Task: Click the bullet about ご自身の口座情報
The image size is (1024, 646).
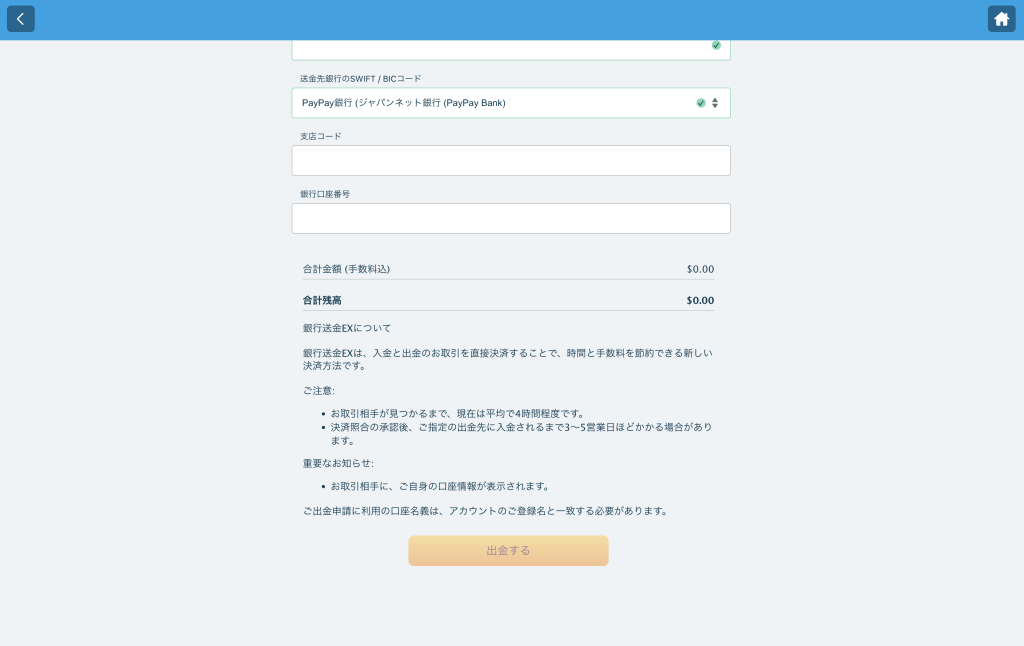Action: pos(441,486)
